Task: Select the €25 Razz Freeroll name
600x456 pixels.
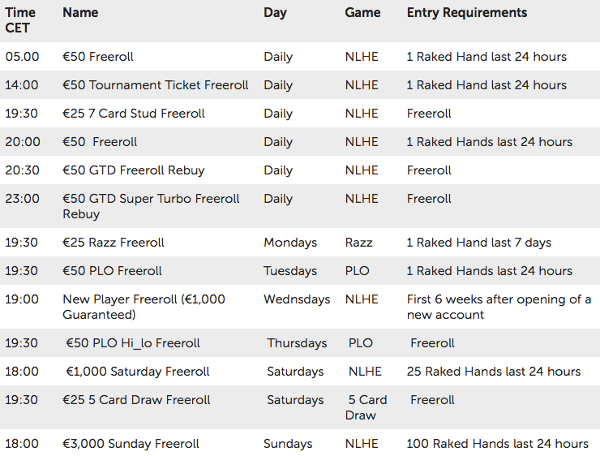Action: click(x=113, y=243)
